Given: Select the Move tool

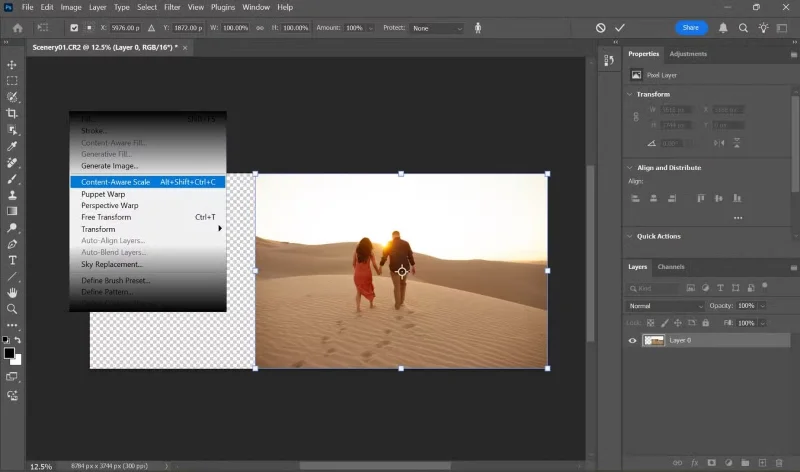Looking at the screenshot, I should pos(12,65).
